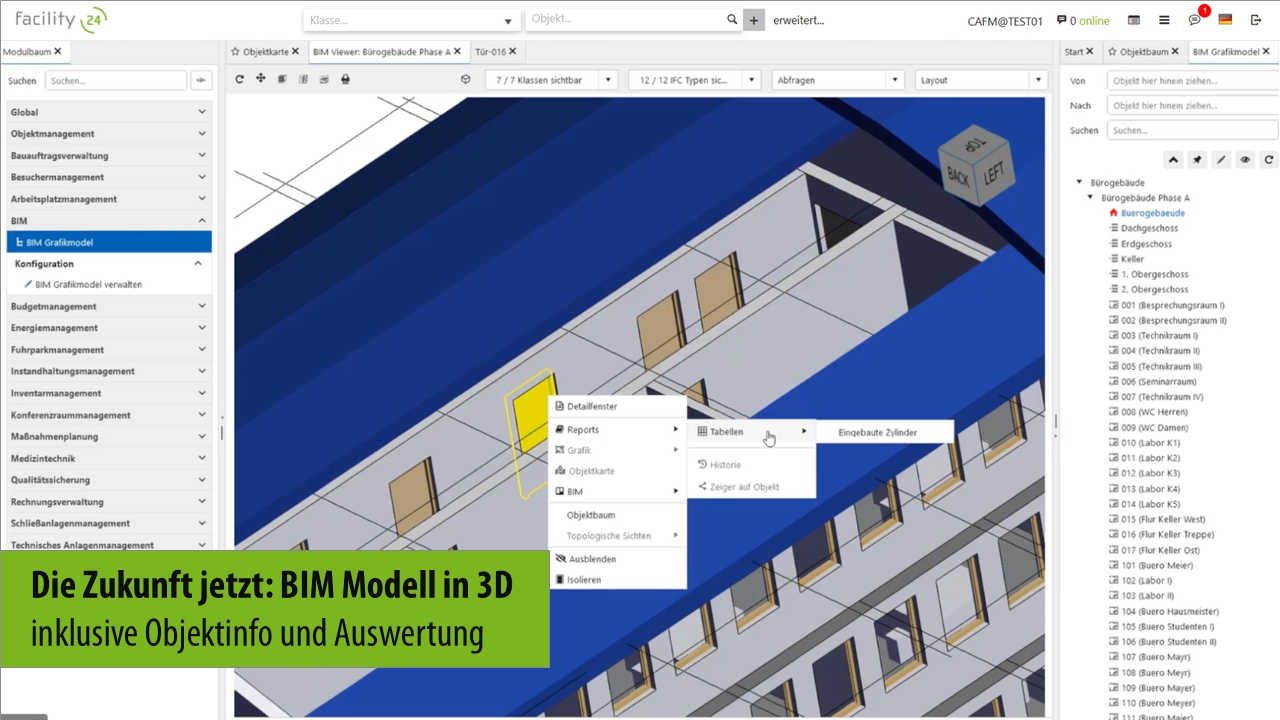
Task: Open the BIM submenu in the context menu
Action: tap(617, 491)
